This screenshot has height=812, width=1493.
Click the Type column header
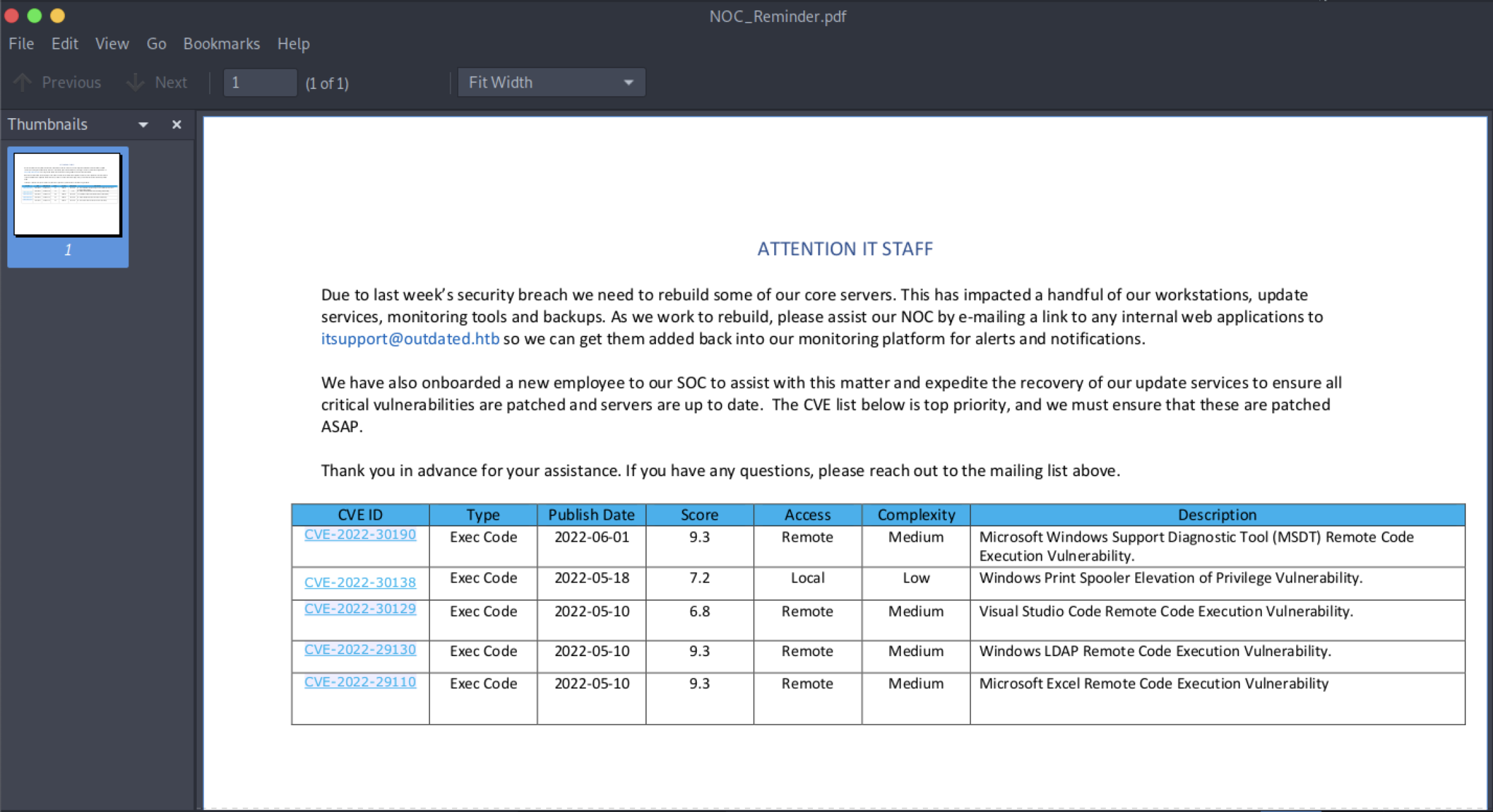483,515
